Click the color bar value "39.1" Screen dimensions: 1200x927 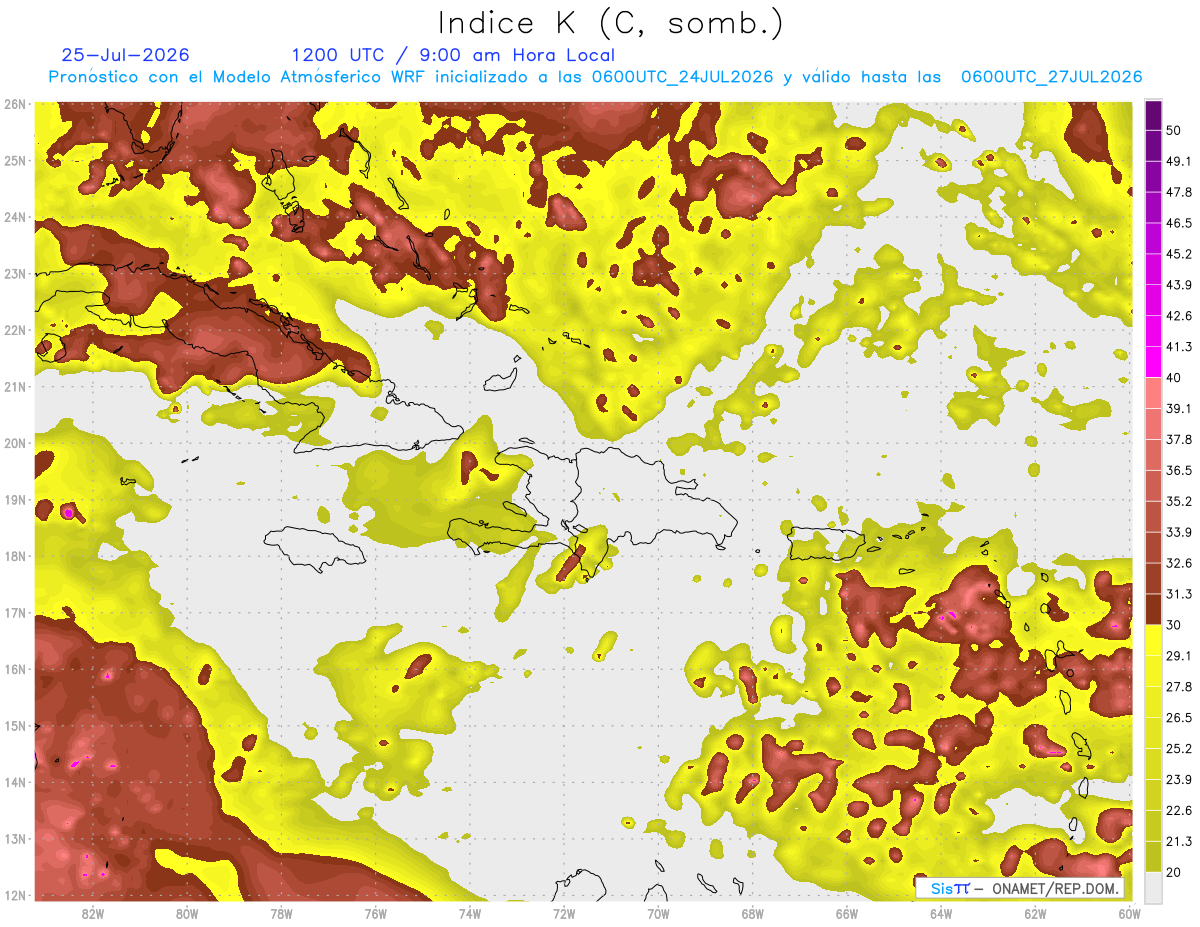tap(1178, 408)
